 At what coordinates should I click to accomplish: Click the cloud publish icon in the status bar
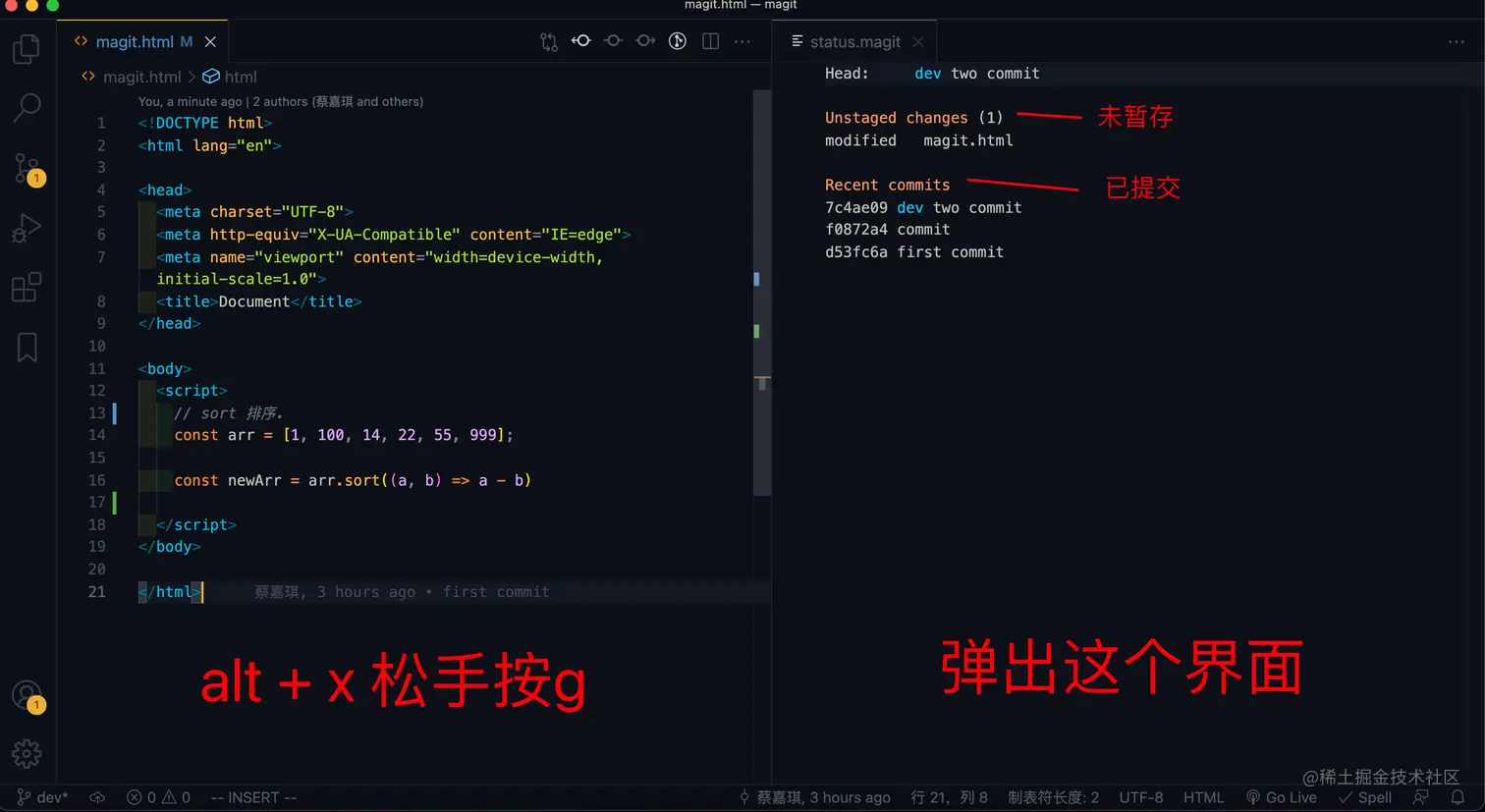pyautogui.click(x=97, y=797)
